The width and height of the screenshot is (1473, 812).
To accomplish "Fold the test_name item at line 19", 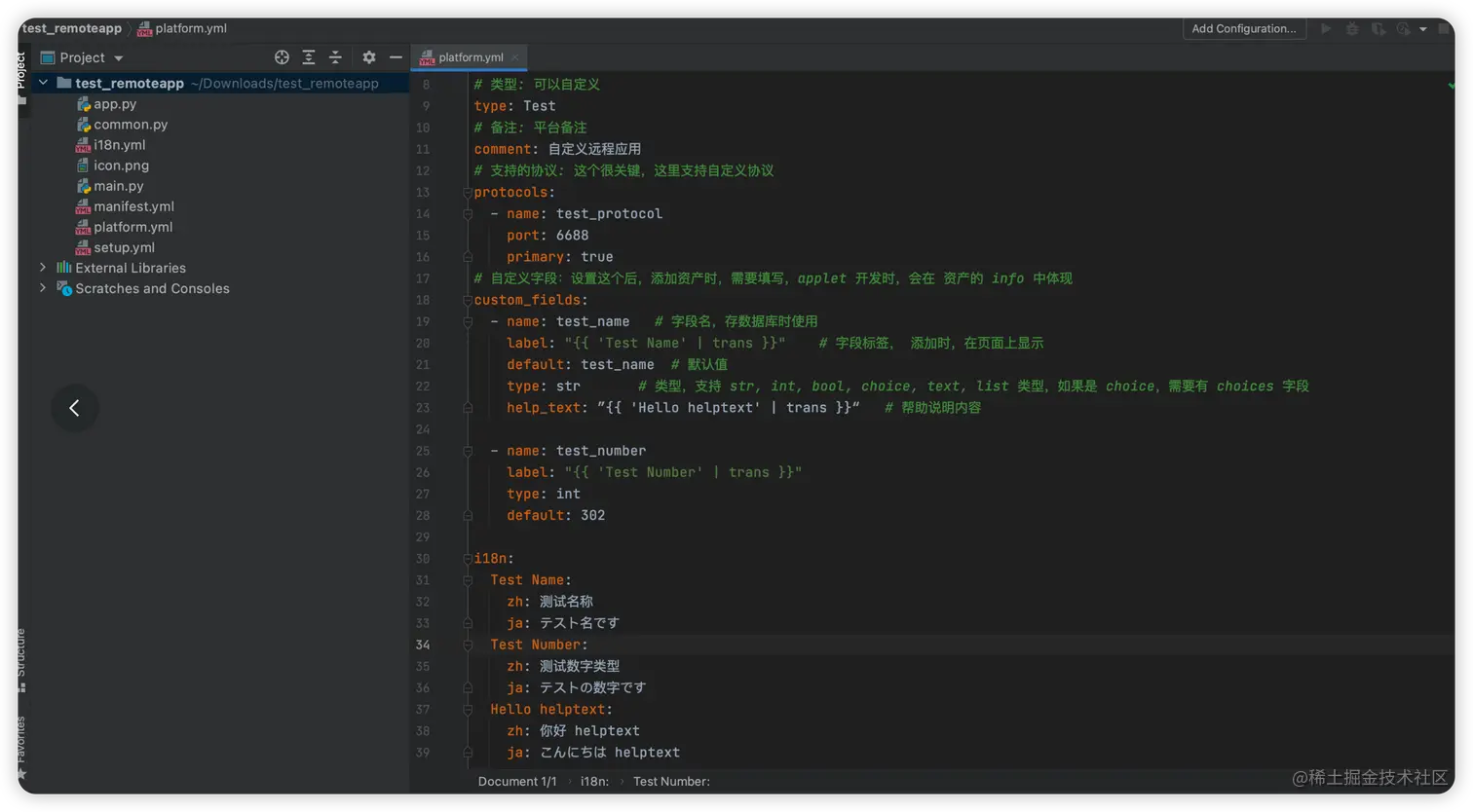I will tap(468, 321).
